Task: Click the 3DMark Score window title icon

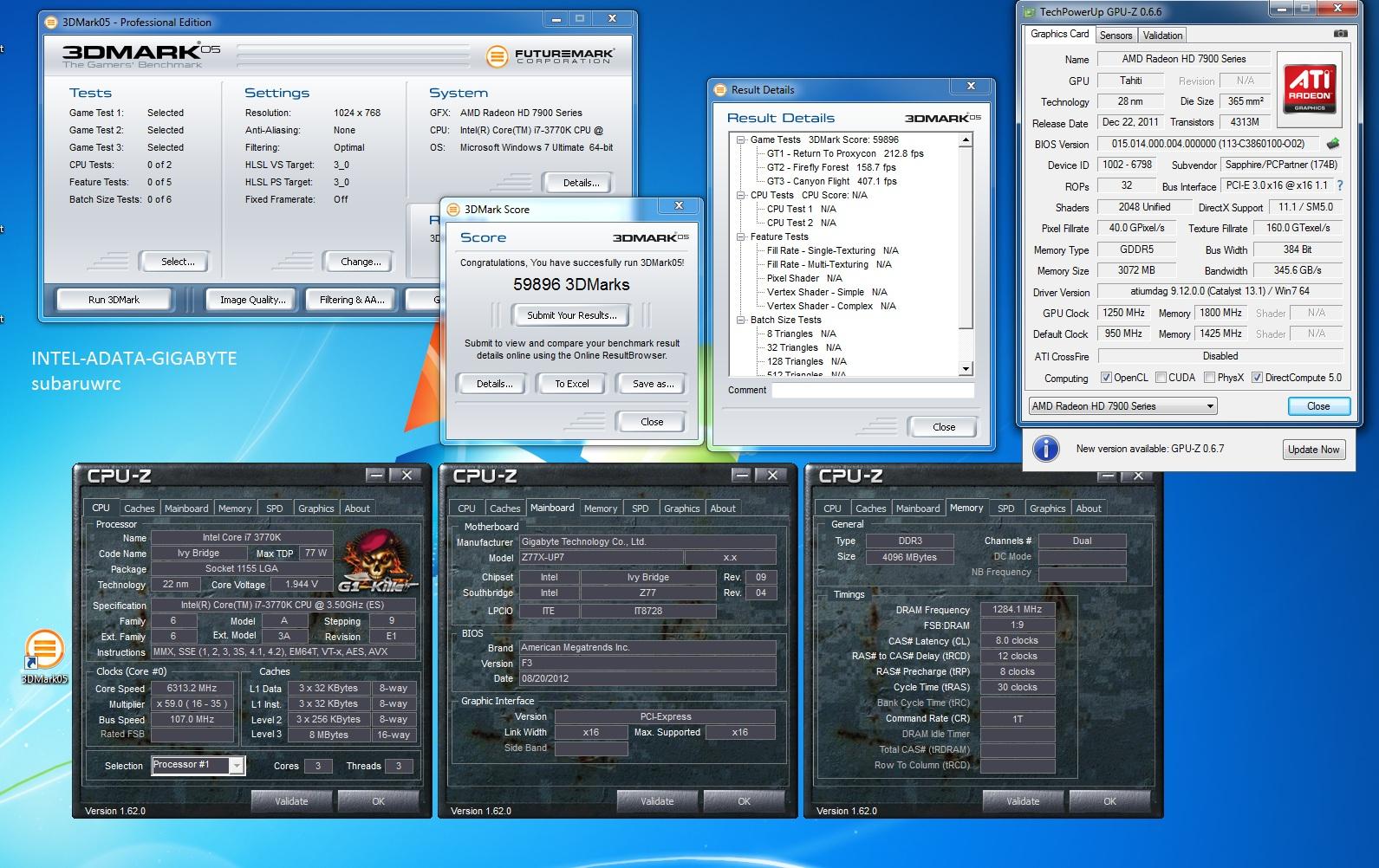Action: coord(452,209)
